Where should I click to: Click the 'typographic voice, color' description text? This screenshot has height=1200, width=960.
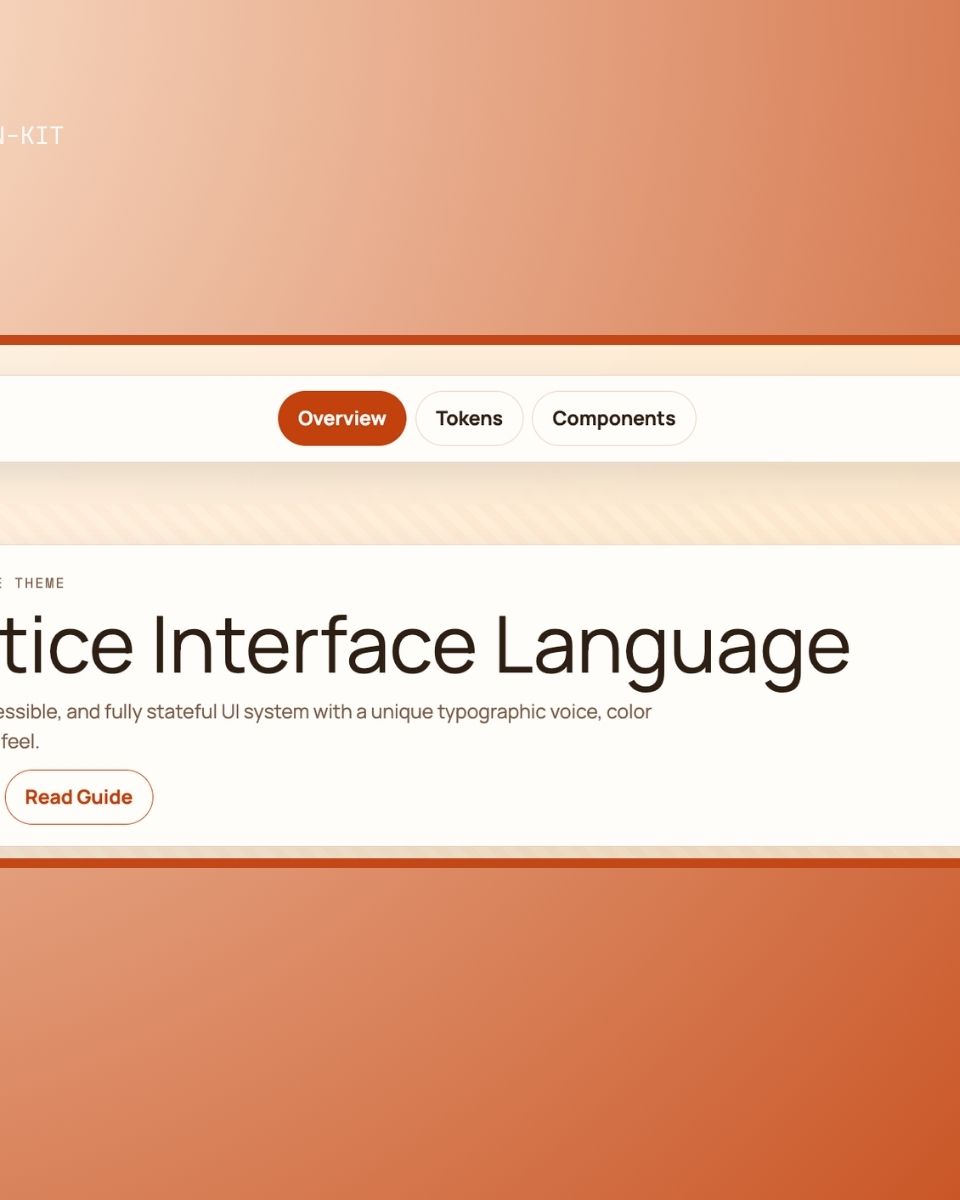(545, 712)
